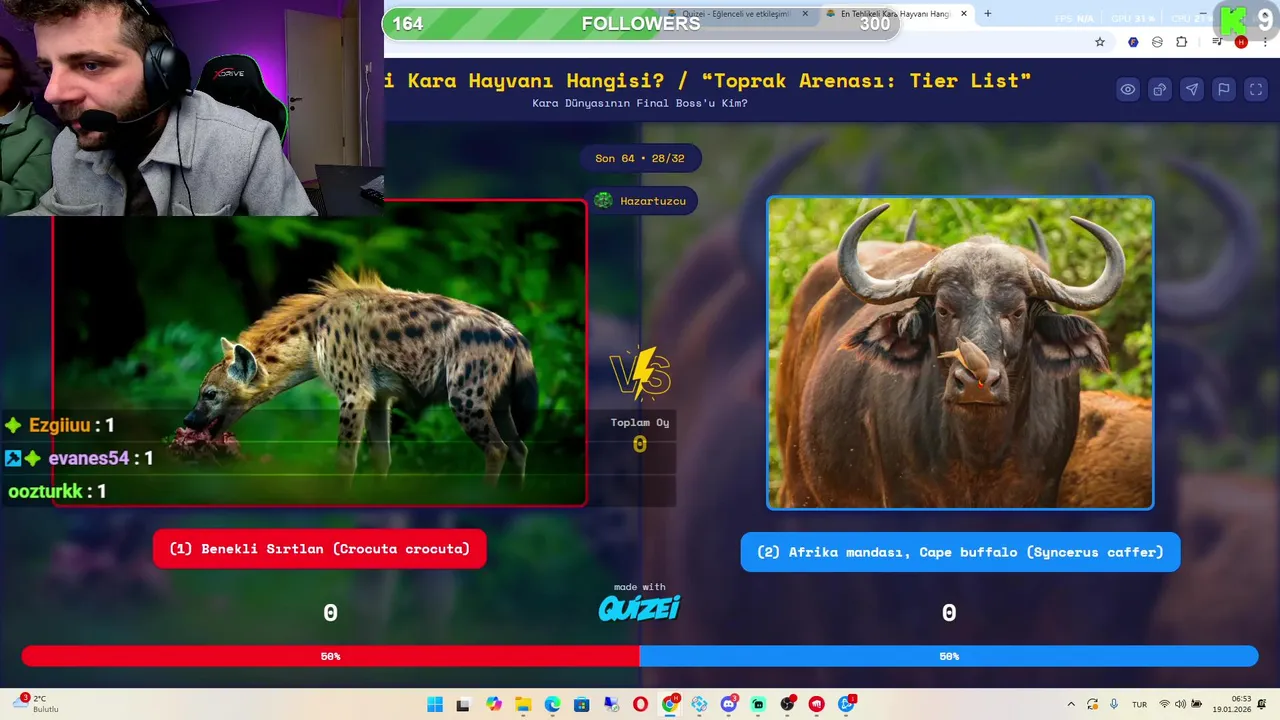Click the VS lightning emblem
Viewport: 1280px width, 720px height.
pyautogui.click(x=640, y=373)
